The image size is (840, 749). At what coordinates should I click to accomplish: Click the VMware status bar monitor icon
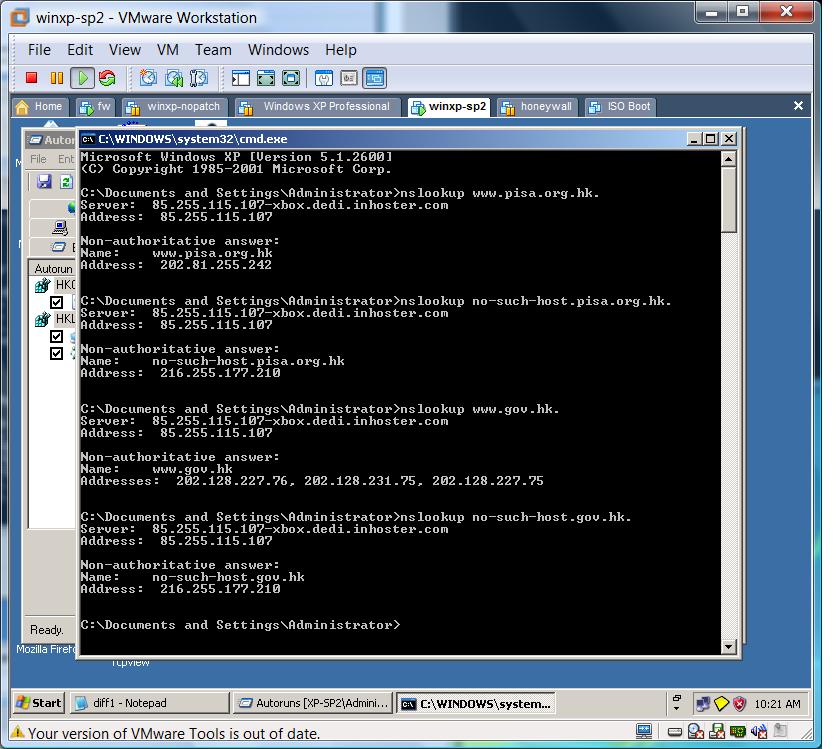643,731
